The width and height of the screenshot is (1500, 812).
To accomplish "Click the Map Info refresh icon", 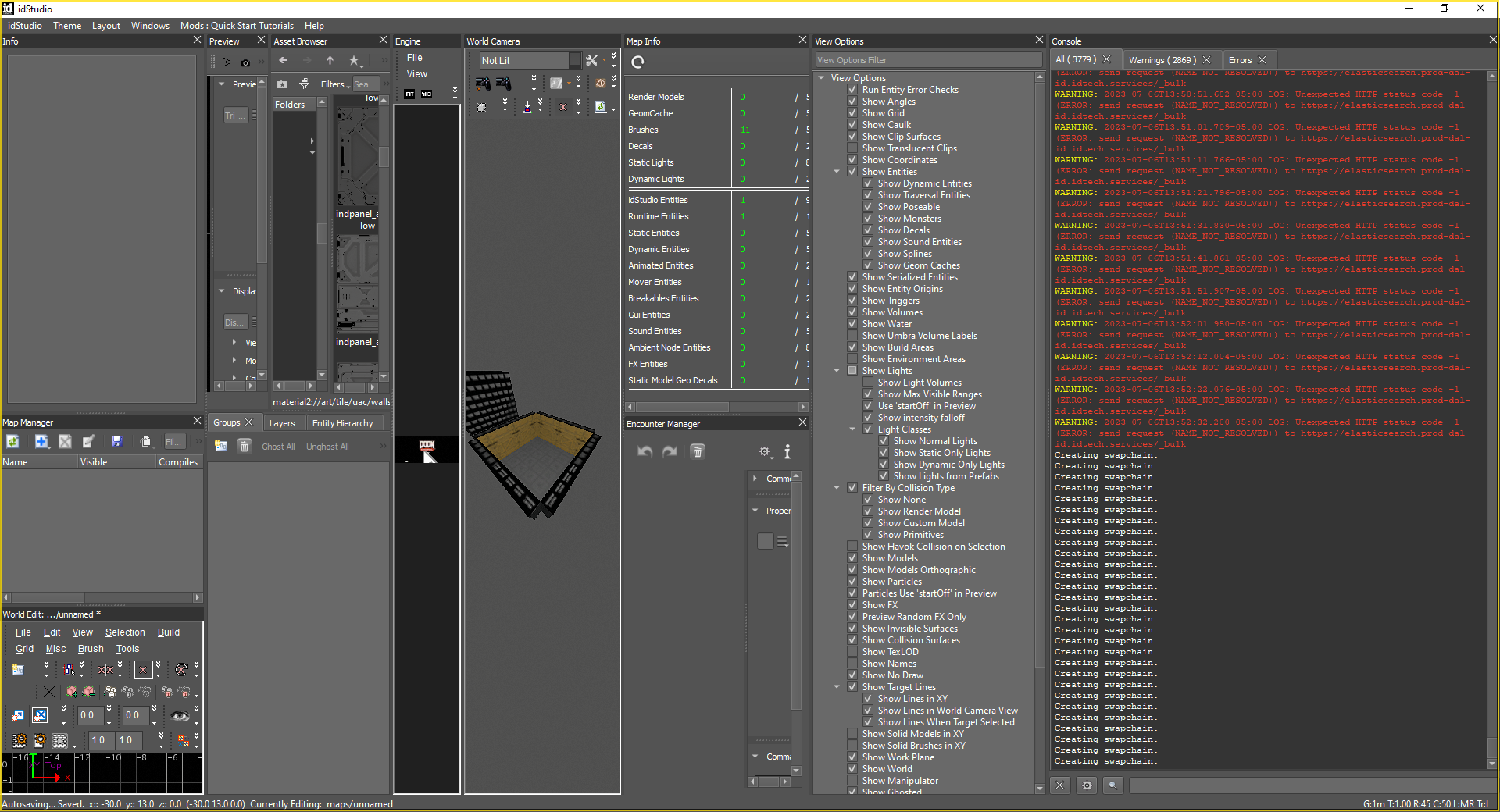I will pyautogui.click(x=638, y=62).
